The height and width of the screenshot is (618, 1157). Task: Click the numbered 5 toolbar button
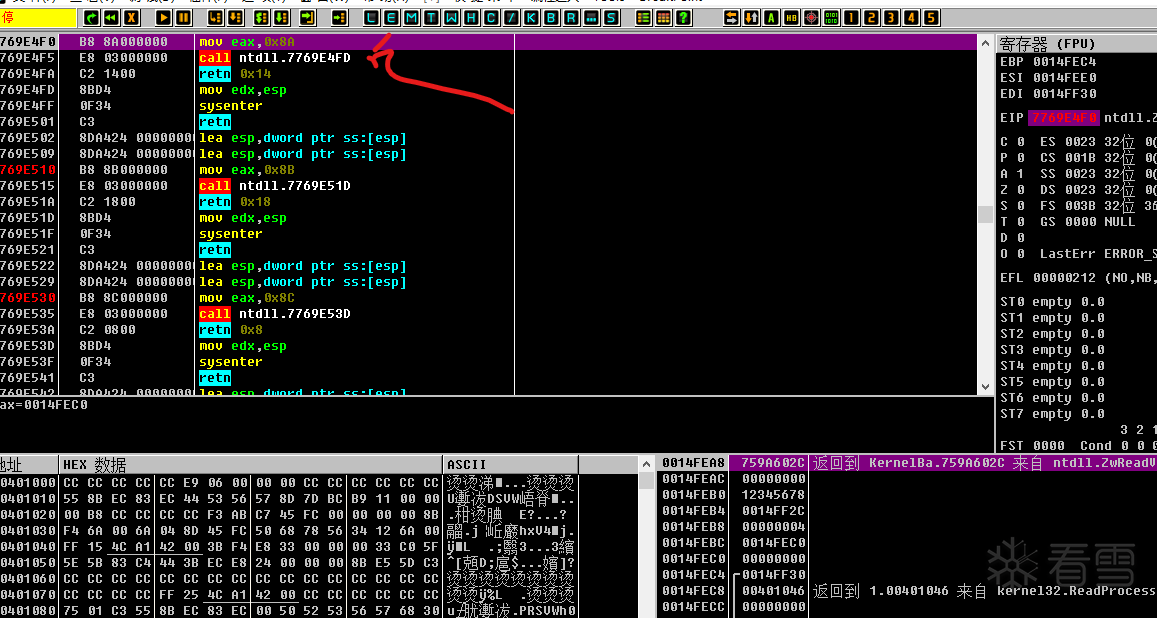[930, 17]
